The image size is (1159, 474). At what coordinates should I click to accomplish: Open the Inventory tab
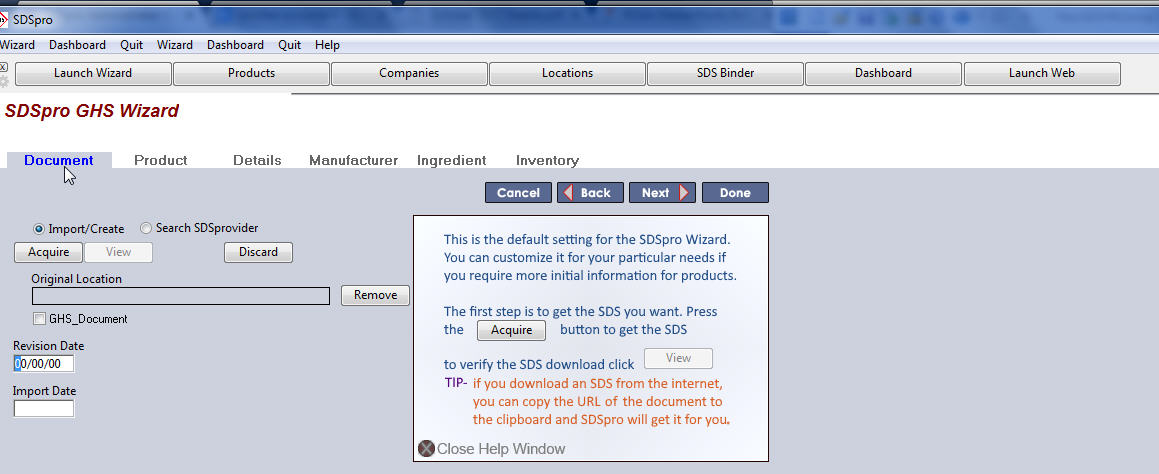[547, 160]
